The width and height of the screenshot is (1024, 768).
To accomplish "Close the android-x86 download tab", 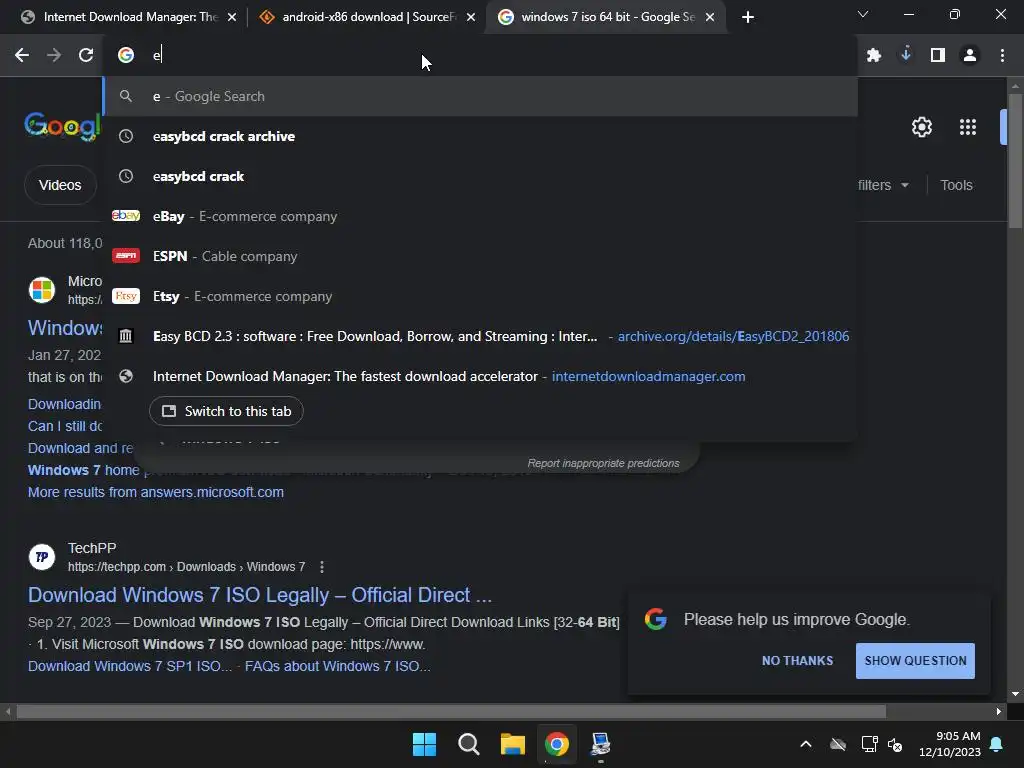I will 471,17.
